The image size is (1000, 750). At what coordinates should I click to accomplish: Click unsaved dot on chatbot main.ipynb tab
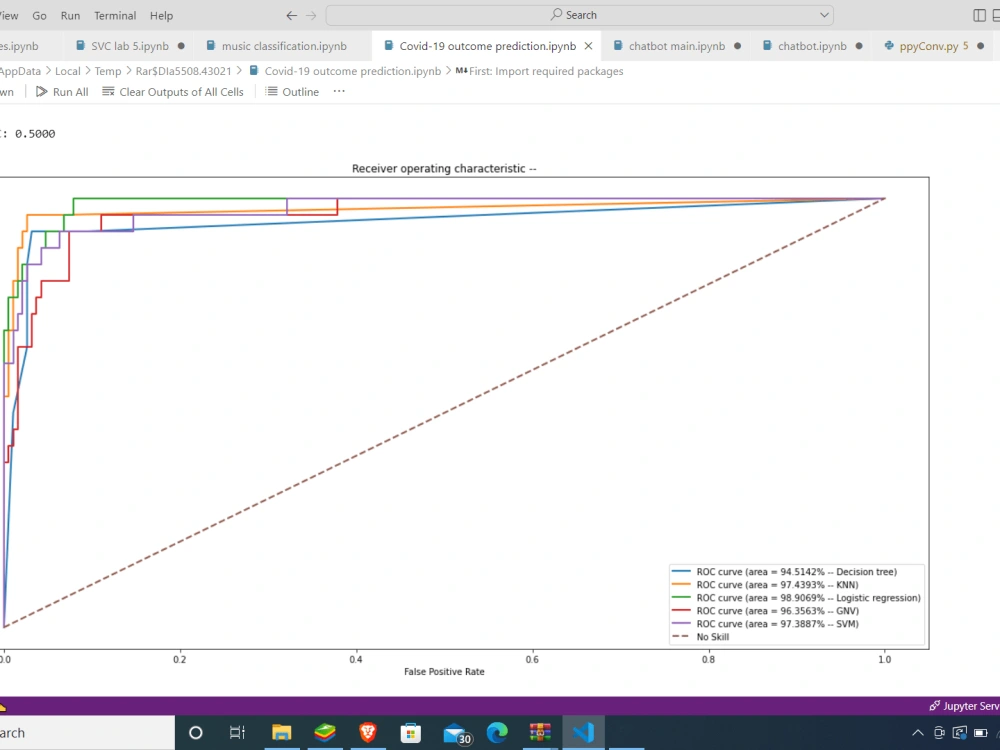(x=737, y=46)
